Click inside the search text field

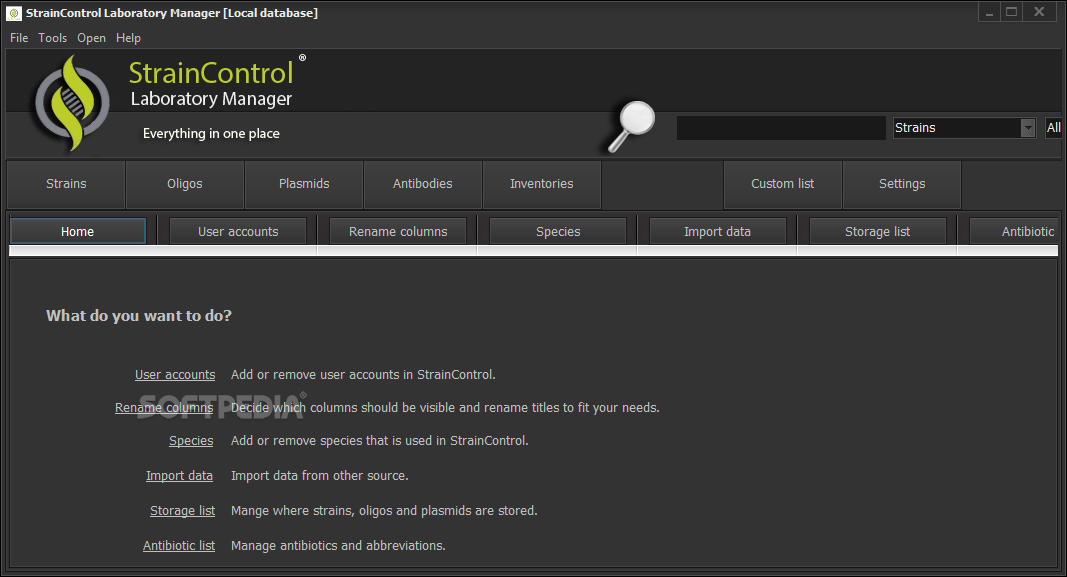[x=781, y=128]
